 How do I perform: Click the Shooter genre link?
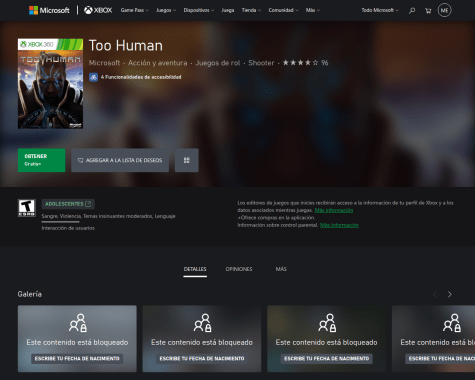pos(261,63)
